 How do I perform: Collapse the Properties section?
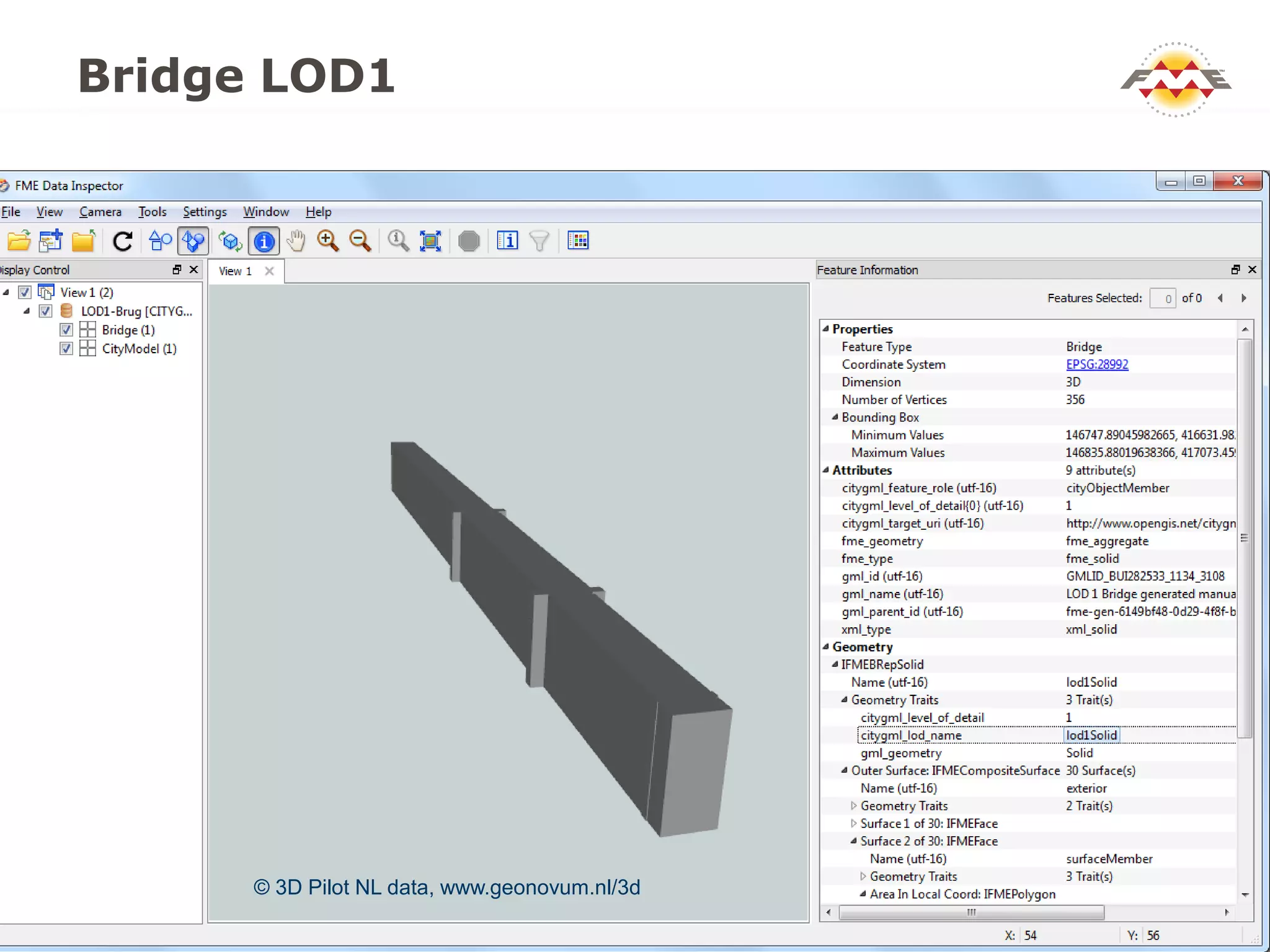(x=826, y=329)
